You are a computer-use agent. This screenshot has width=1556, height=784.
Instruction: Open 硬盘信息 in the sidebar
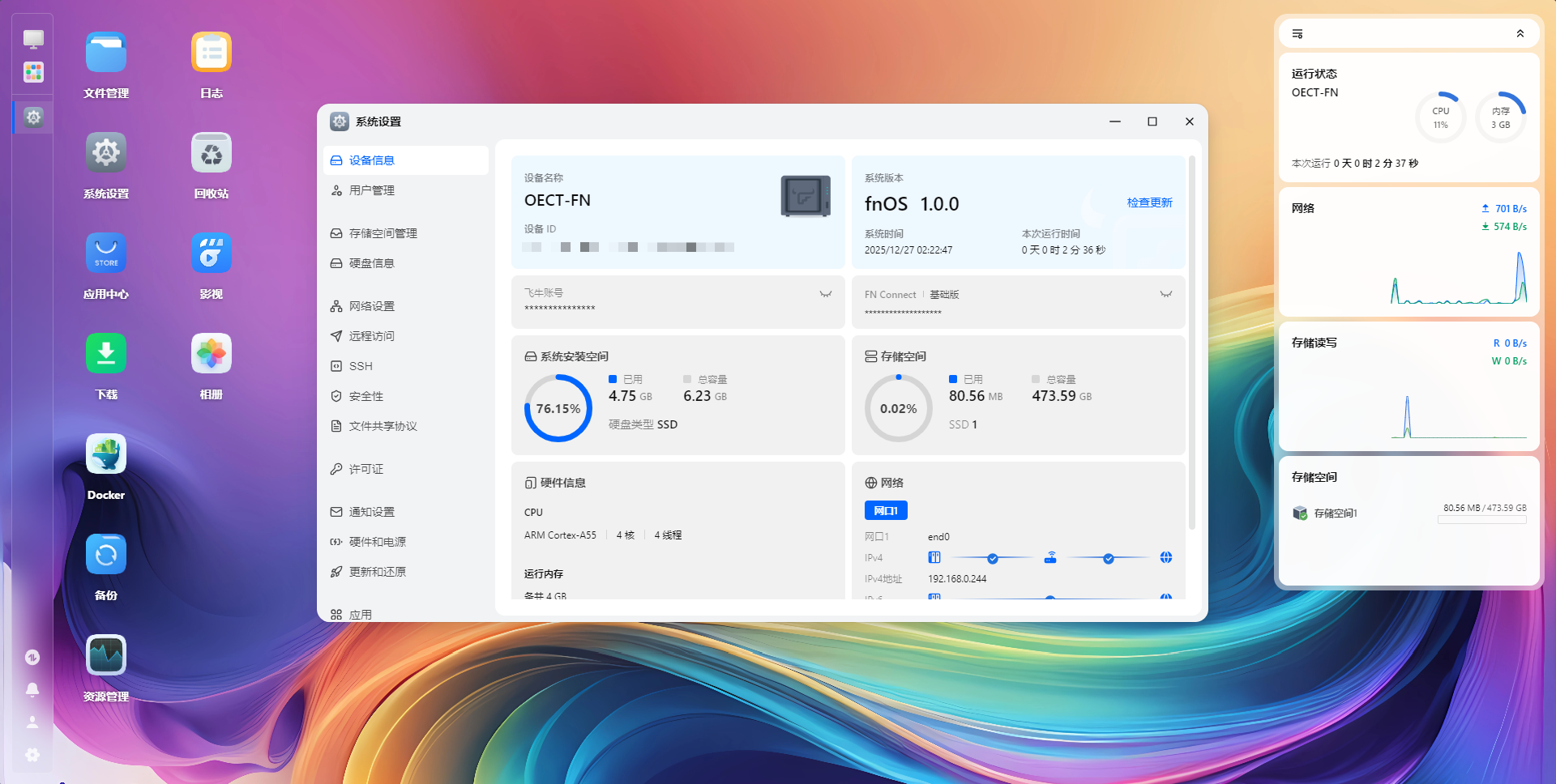coord(406,263)
